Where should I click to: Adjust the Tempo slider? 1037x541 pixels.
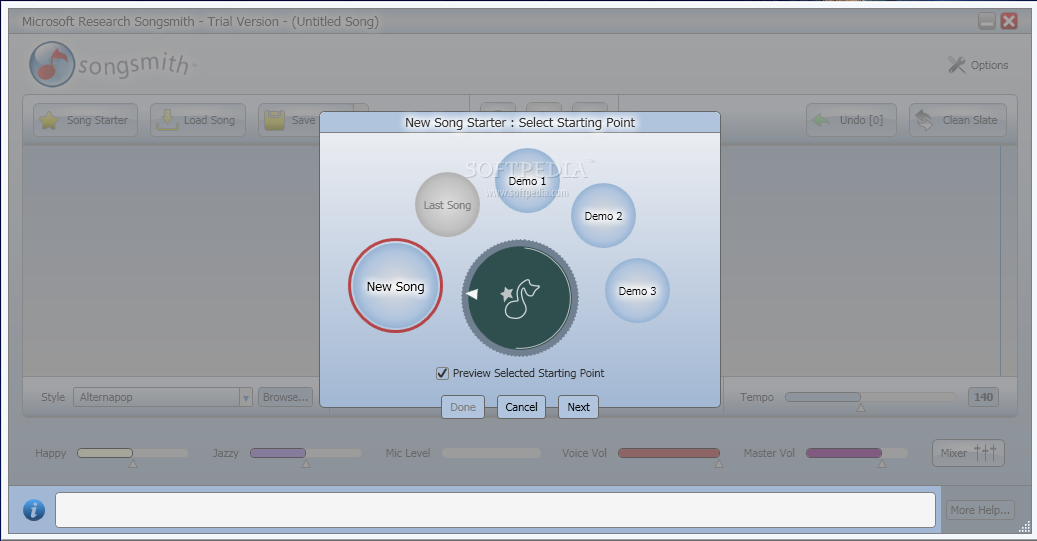pos(870,397)
